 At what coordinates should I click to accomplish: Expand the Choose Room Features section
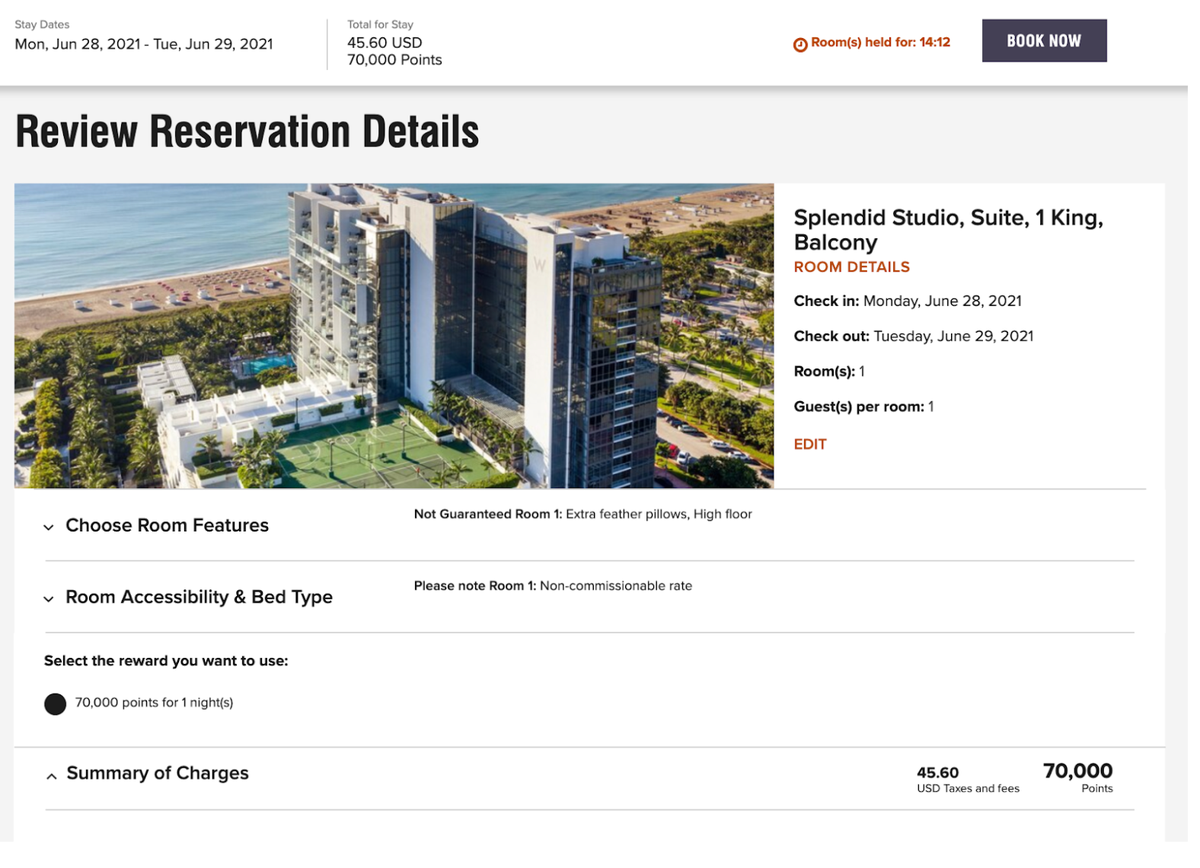tap(166, 525)
